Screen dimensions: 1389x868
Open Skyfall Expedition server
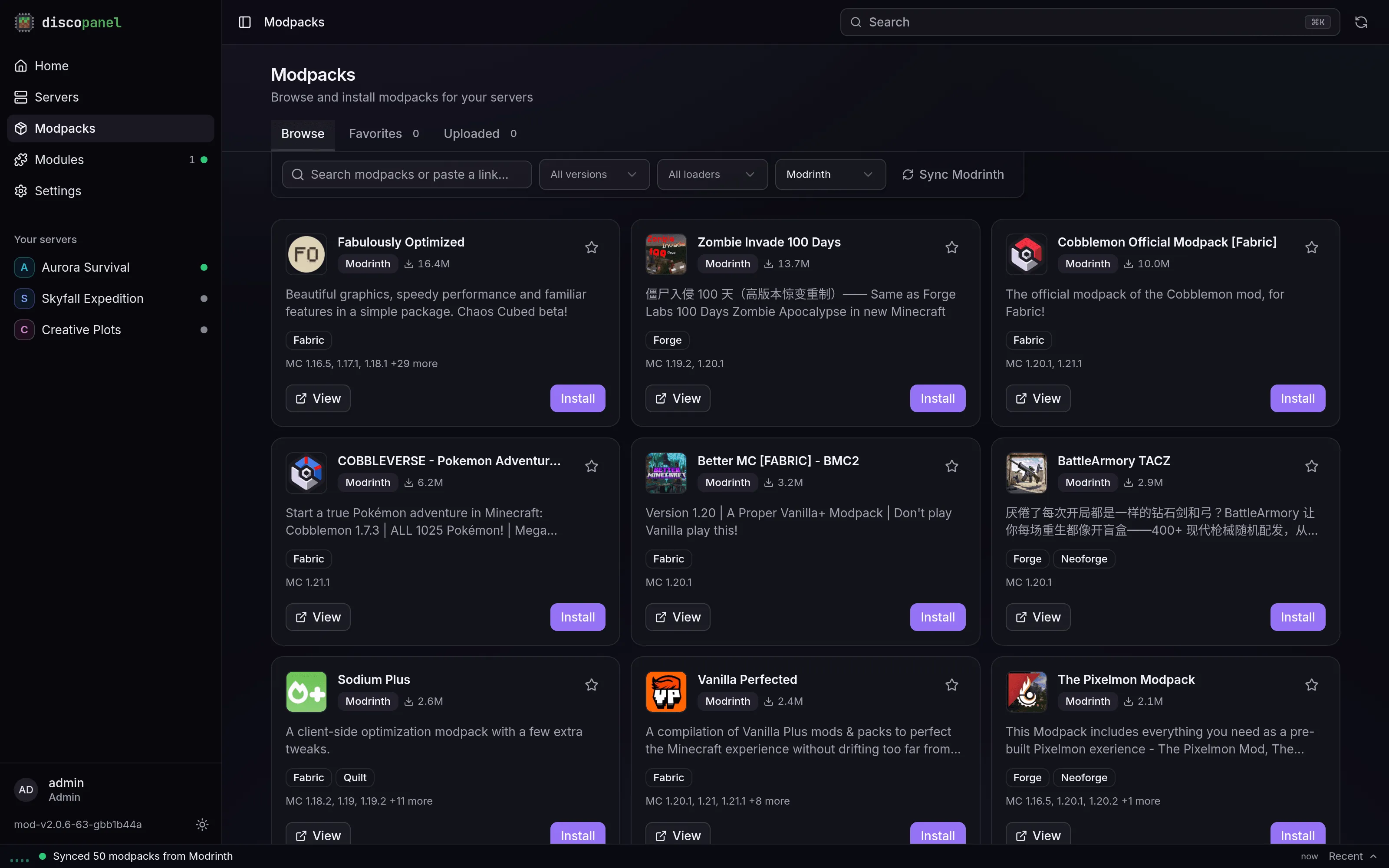pos(110,299)
